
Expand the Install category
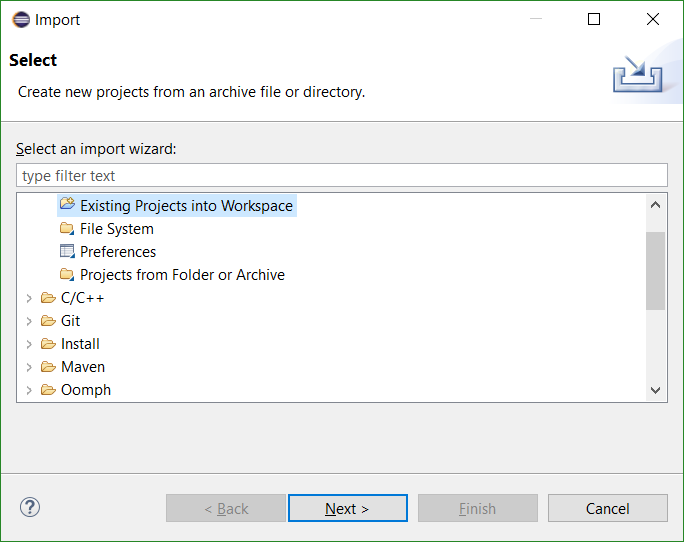[x=29, y=344]
